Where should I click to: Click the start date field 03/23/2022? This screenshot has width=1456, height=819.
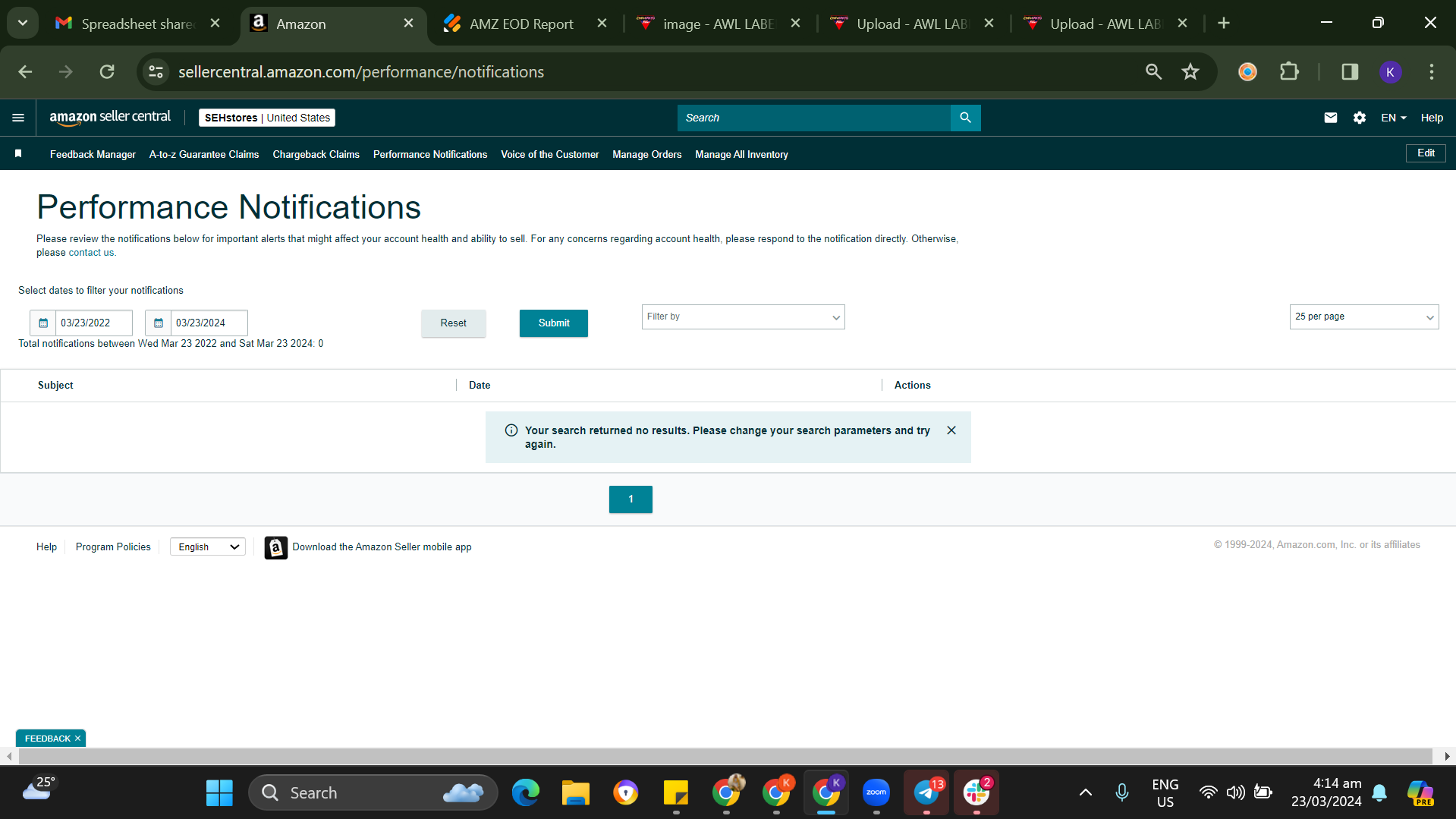tap(93, 323)
